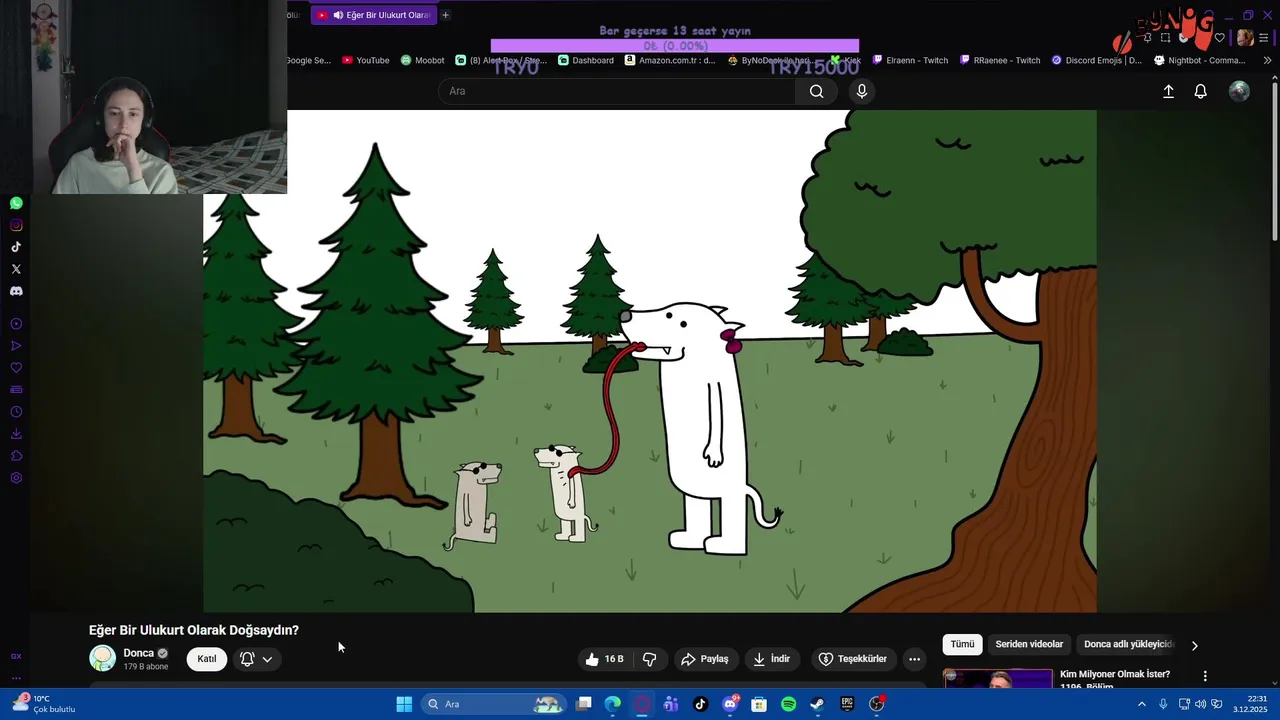Screen dimensions: 1280x720
Task: Switch to the Eğer Bir Ulukurt browser tab
Action: (x=373, y=15)
